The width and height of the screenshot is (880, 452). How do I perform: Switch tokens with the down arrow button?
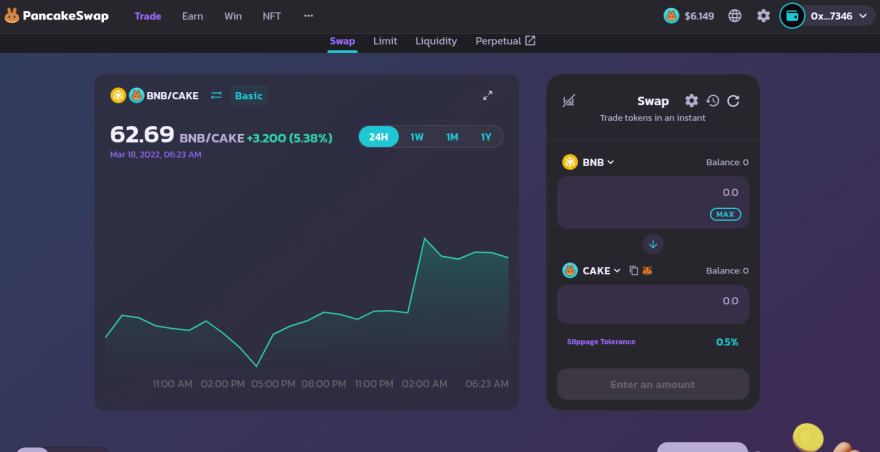[653, 244]
